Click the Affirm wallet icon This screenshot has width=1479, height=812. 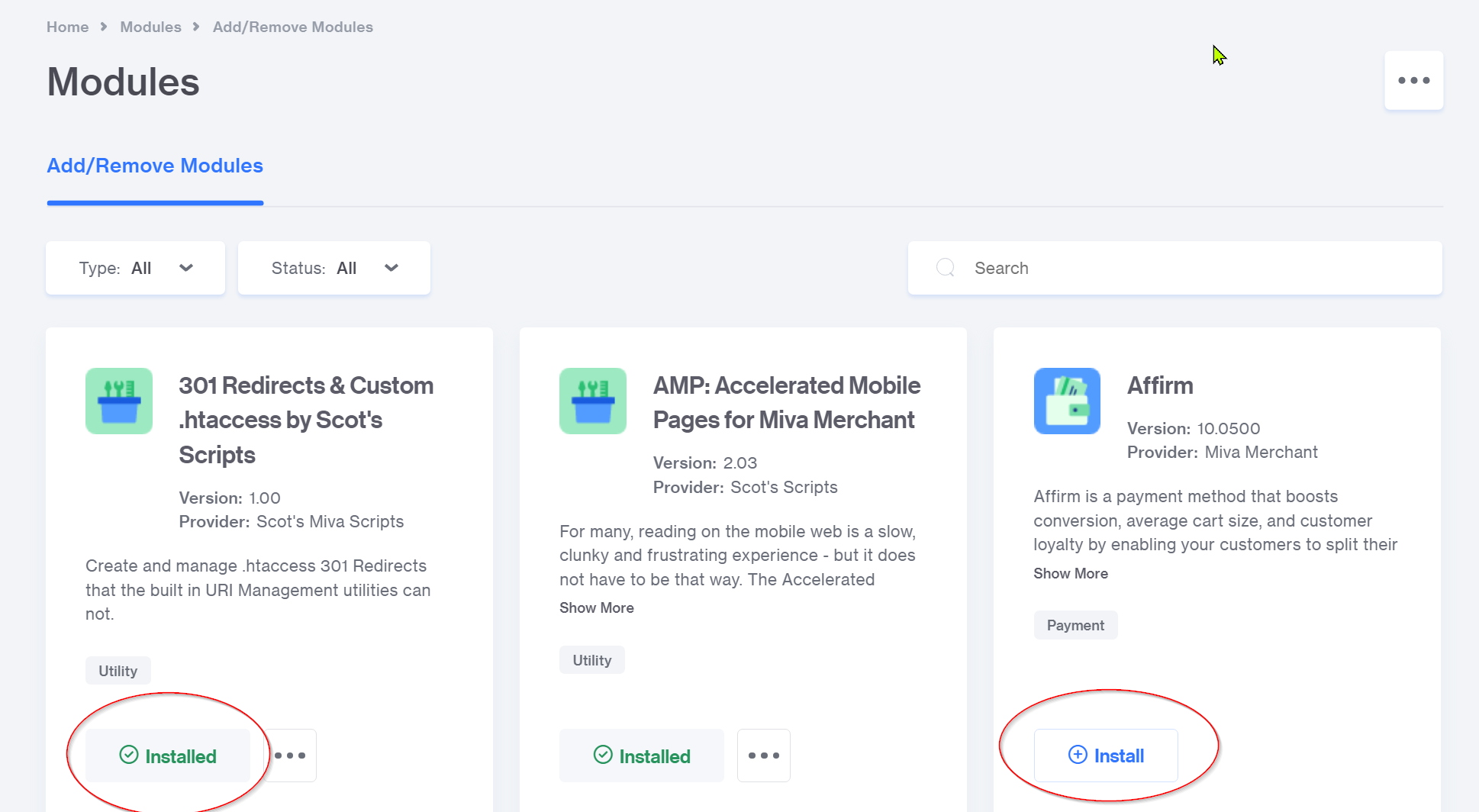click(1067, 401)
